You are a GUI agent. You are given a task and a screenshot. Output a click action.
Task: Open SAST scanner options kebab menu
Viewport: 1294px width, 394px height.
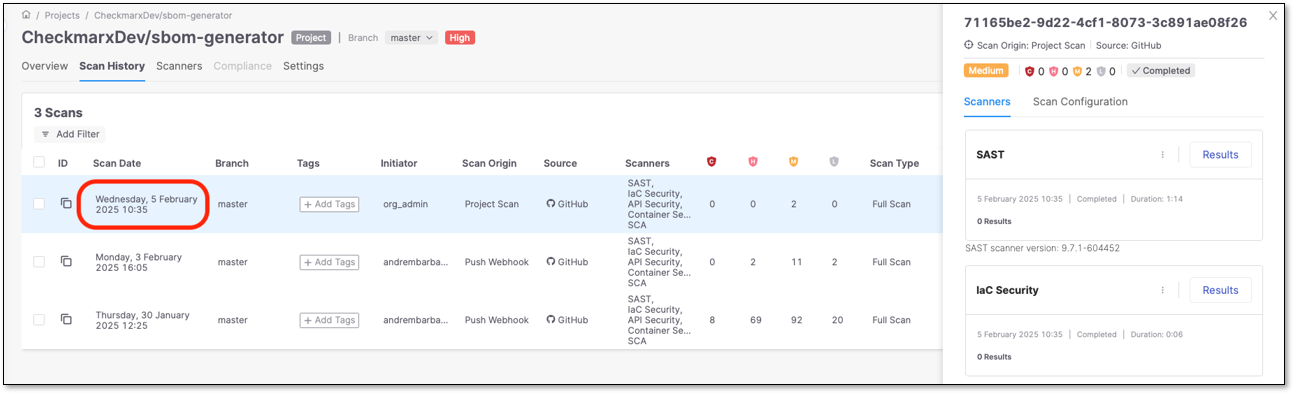coord(1162,154)
